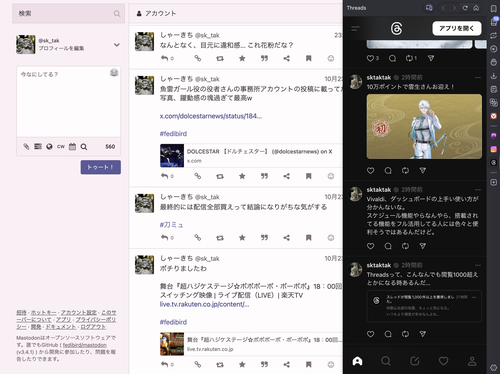Click the 検索 search field
This screenshot has width=500, height=374.
click(x=68, y=13)
